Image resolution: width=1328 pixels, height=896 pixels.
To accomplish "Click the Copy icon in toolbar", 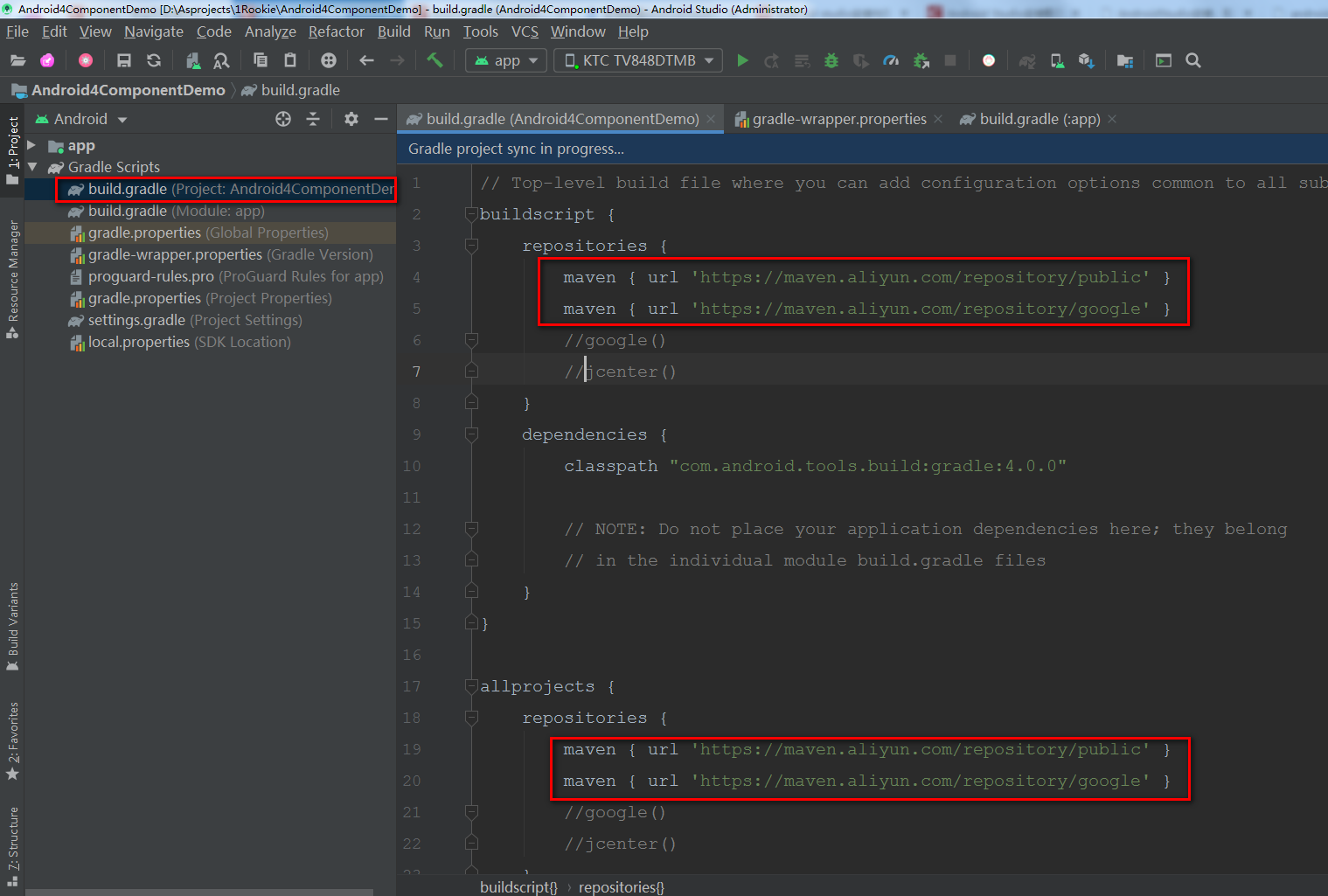I will 261,60.
